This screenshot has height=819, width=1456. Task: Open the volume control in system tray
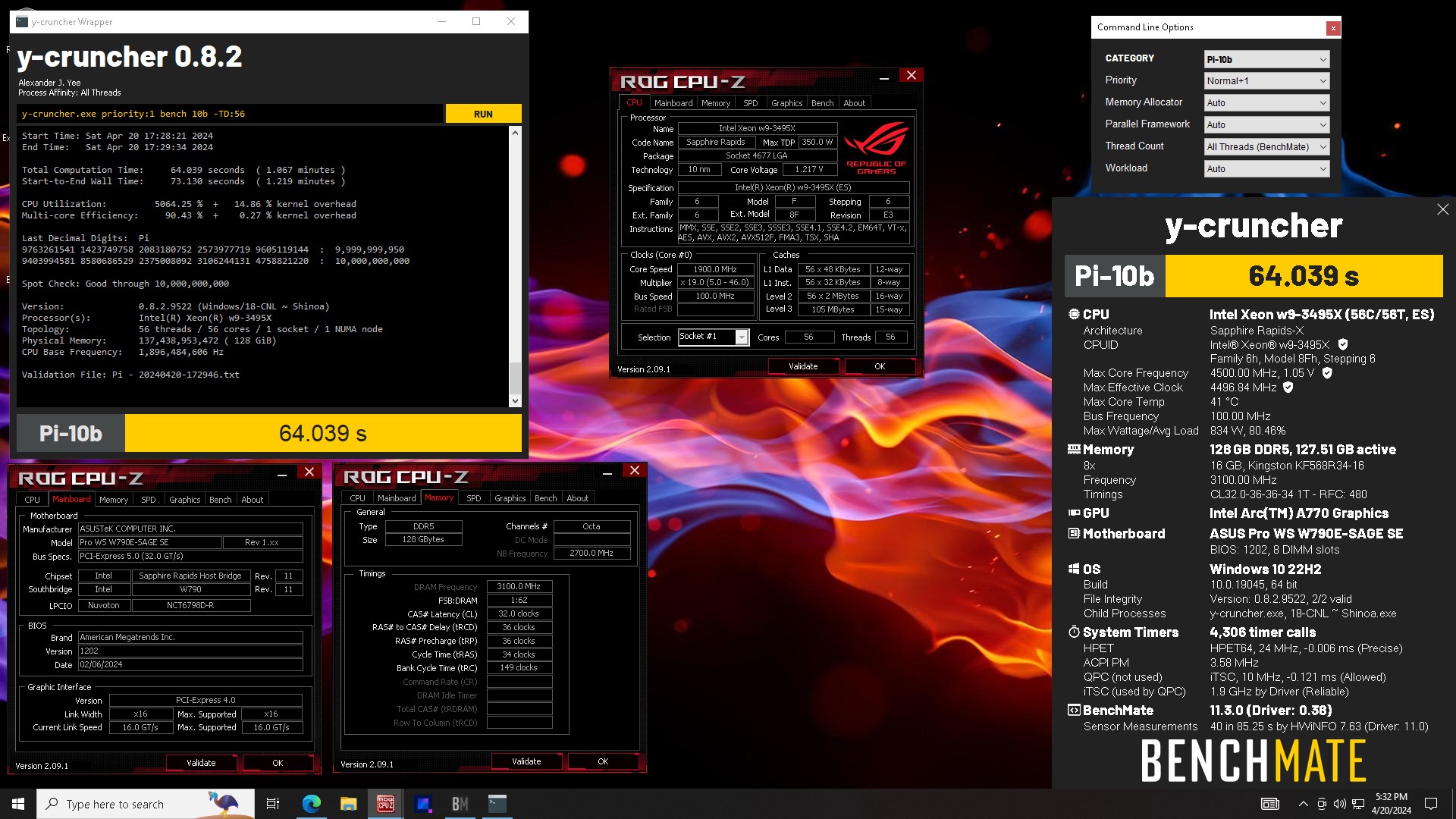click(1339, 804)
